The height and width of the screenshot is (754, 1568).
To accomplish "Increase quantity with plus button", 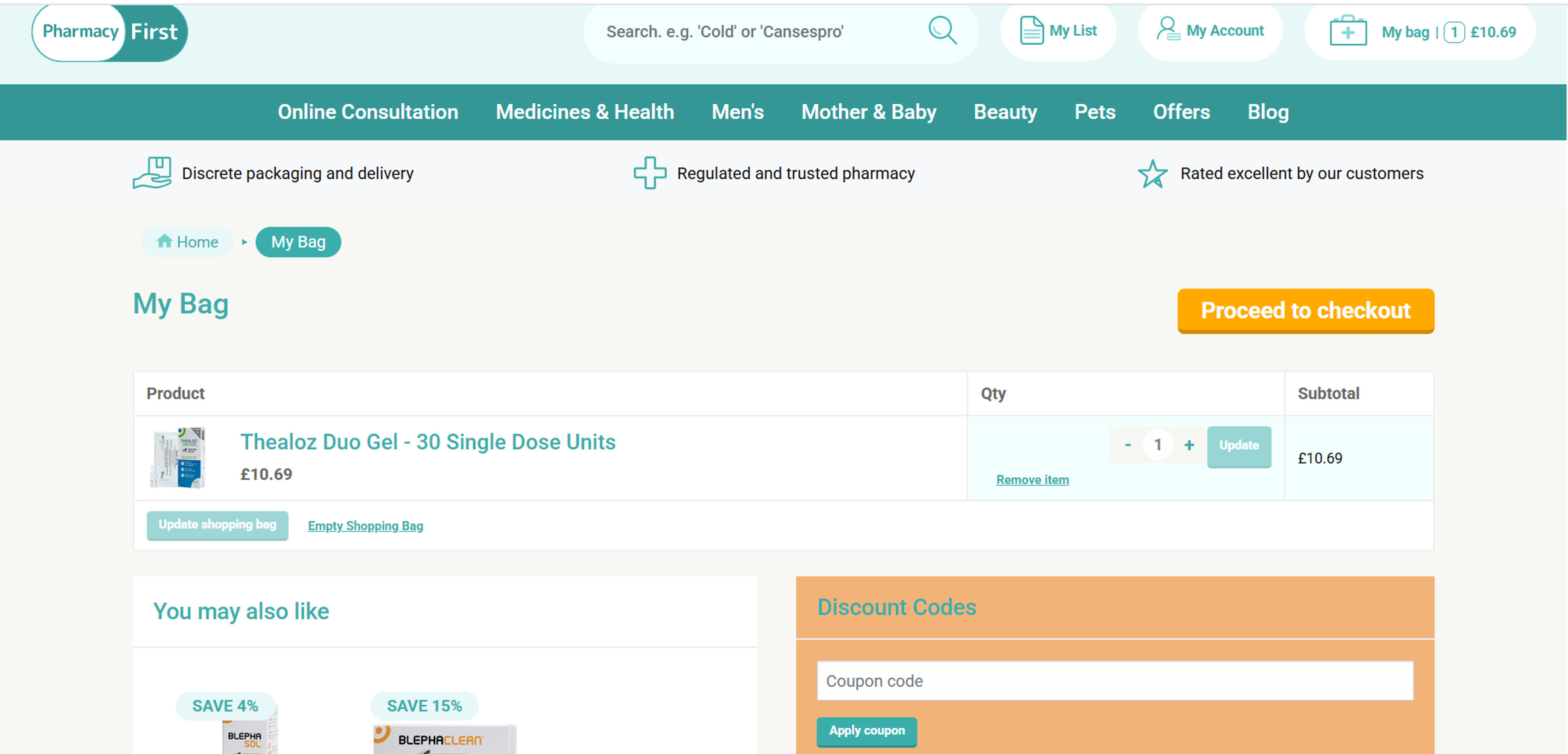I will tap(1189, 445).
